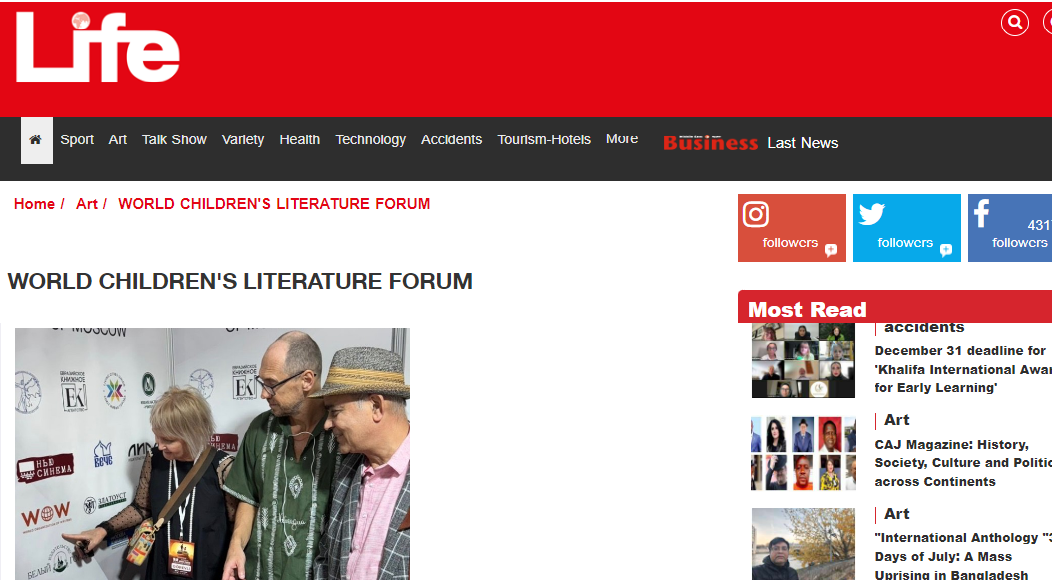
Task: Open the Instagram followers tile
Action: 792,228
